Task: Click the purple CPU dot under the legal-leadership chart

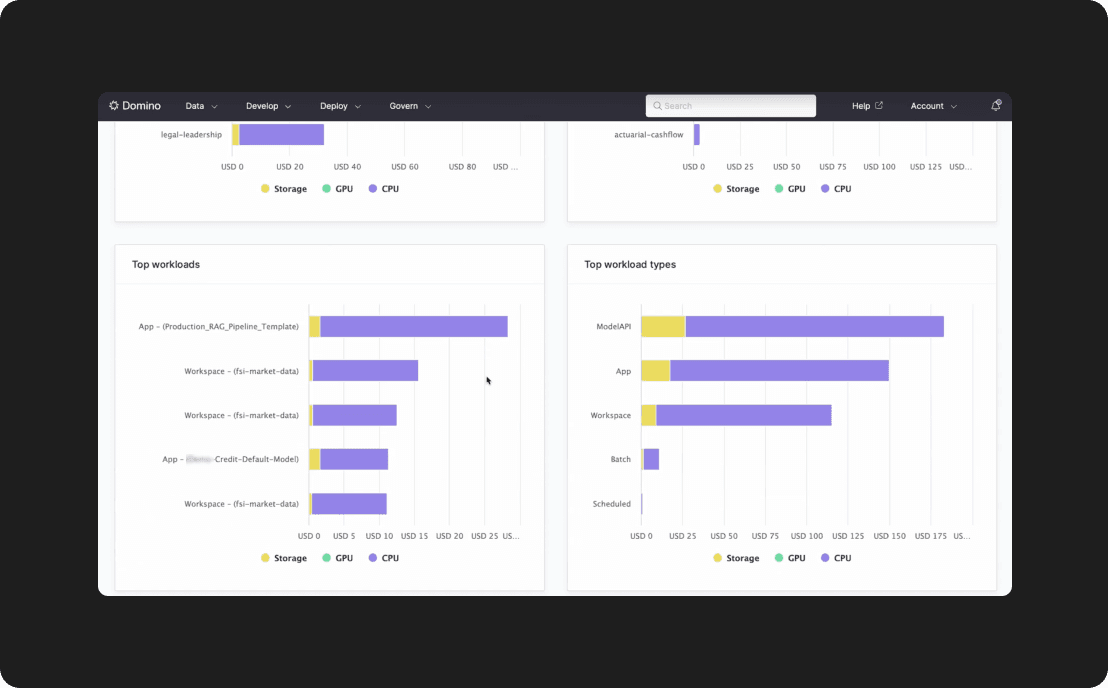Action: (373, 189)
